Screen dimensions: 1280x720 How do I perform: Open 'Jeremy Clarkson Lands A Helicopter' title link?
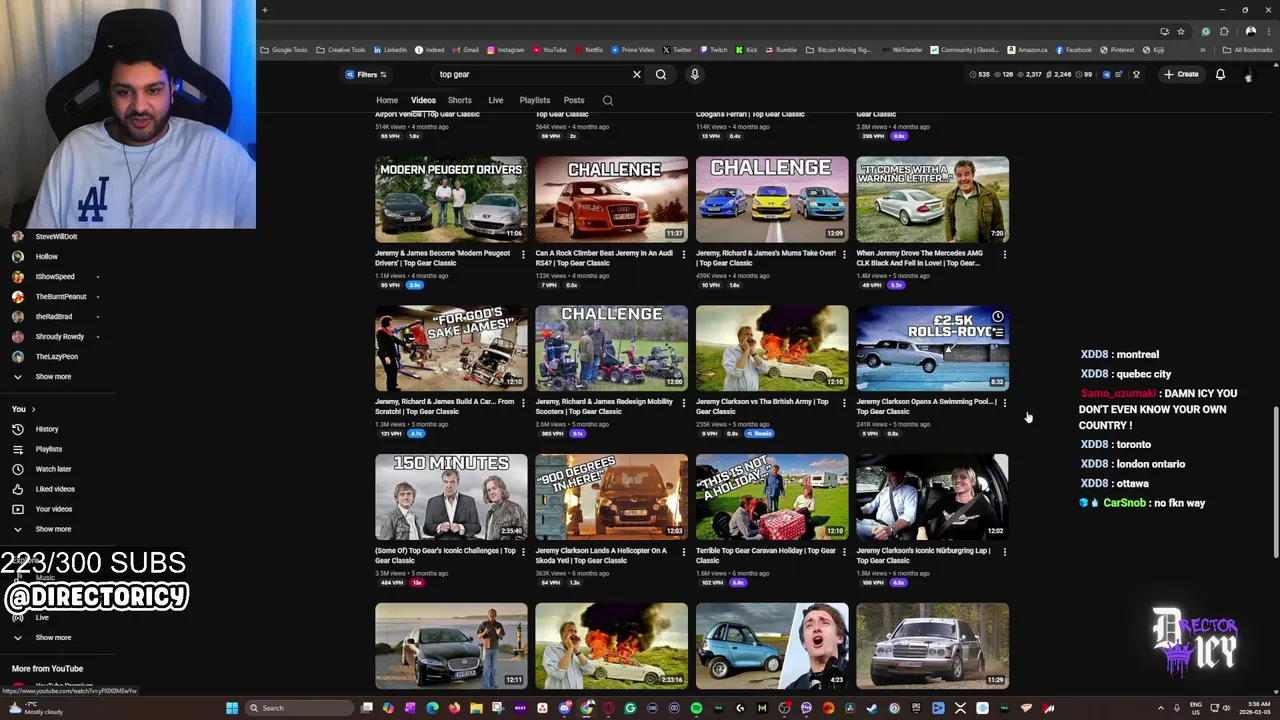[601, 555]
